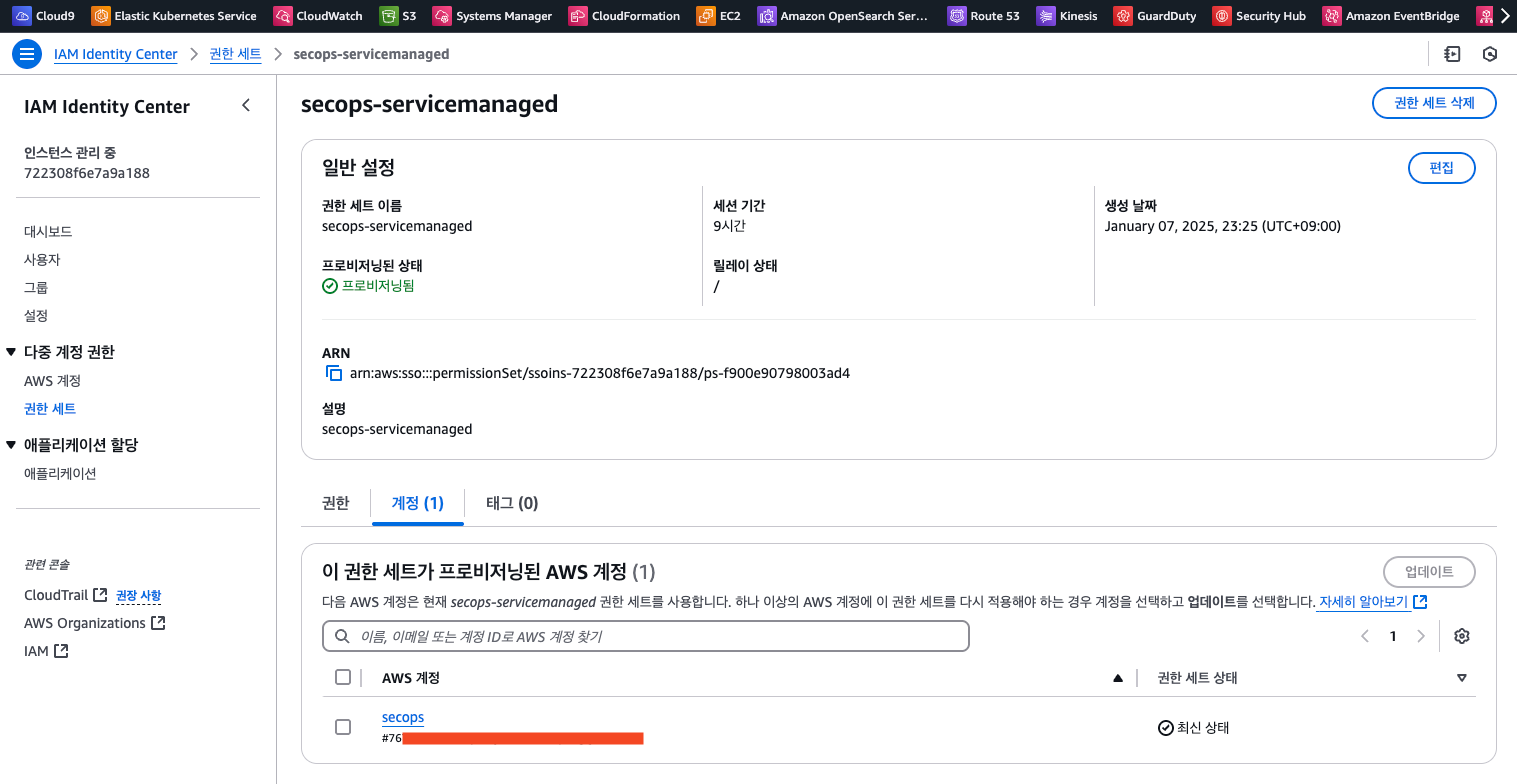This screenshot has height=784, width=1517.
Task: Go to previous page of accounts
Action: (x=1364, y=636)
